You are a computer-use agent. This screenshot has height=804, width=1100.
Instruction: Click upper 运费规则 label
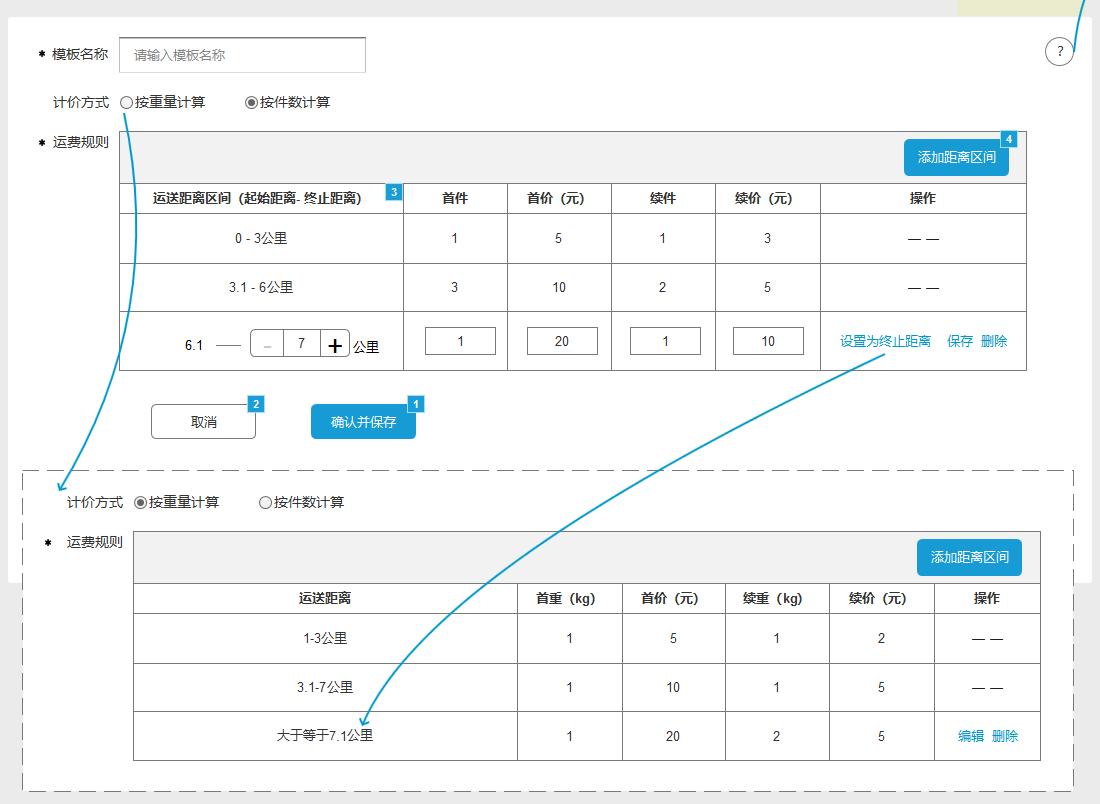click(81, 142)
